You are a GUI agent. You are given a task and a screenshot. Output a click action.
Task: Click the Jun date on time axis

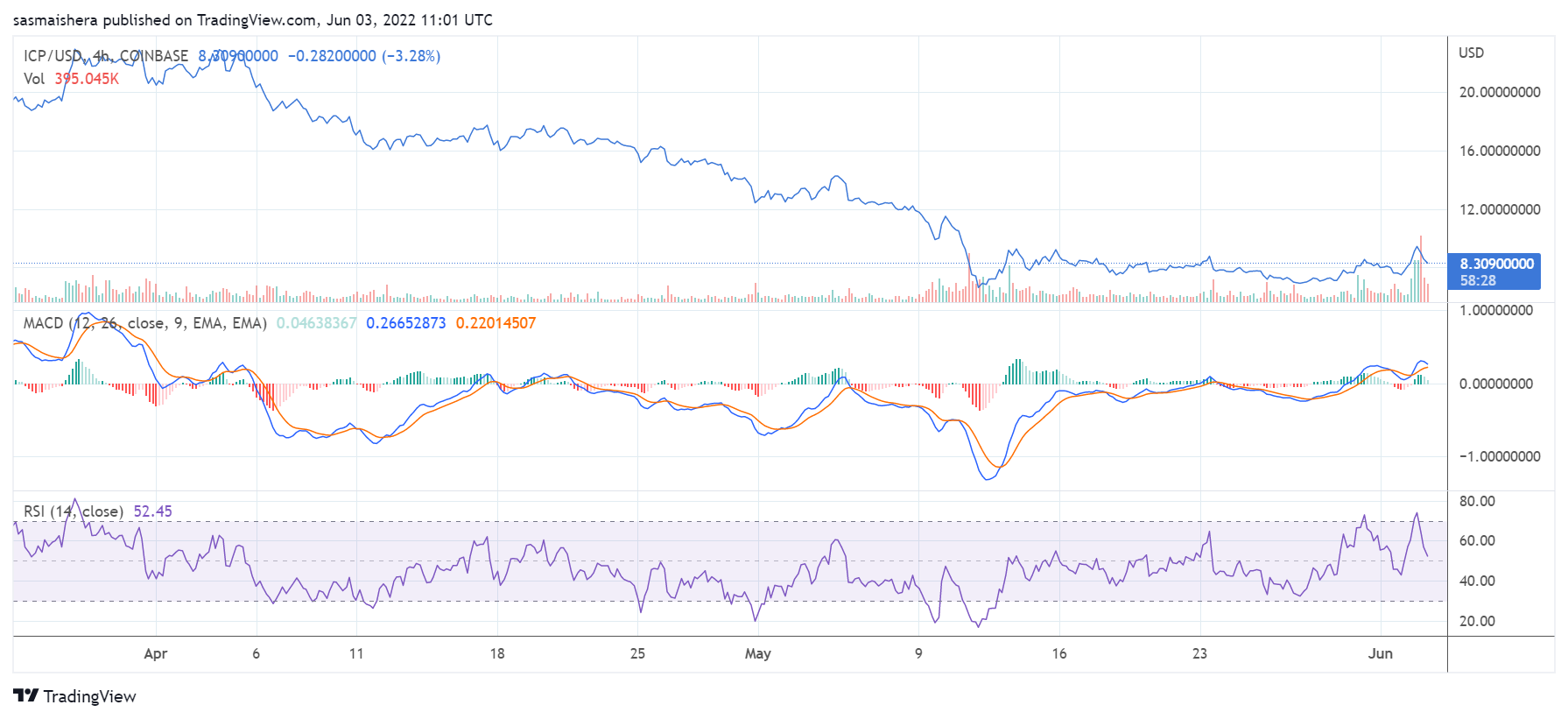[x=1381, y=653]
